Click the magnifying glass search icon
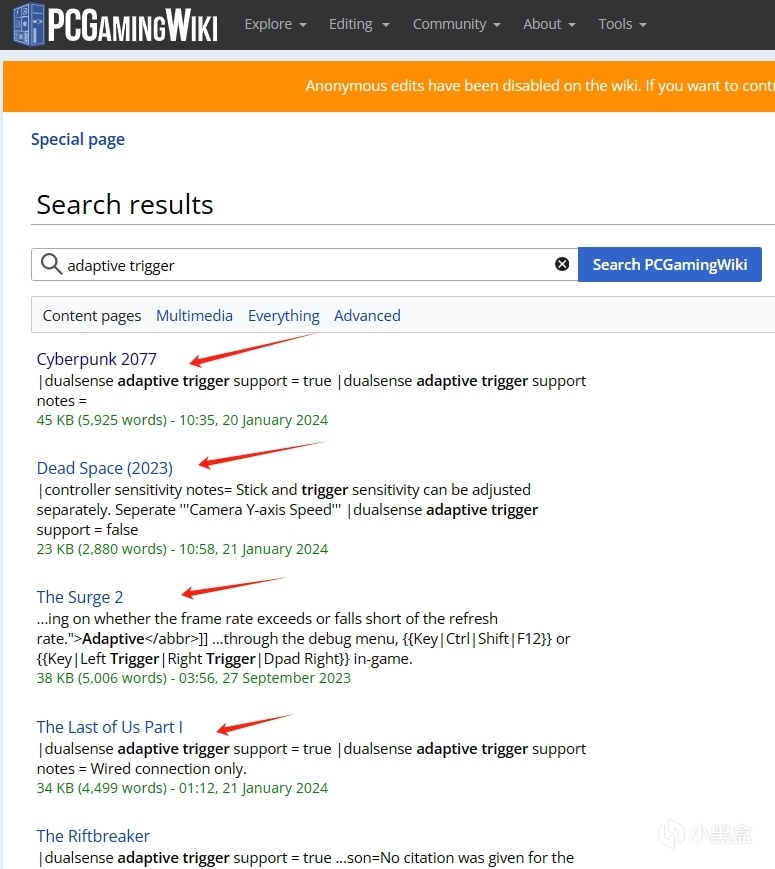The height and width of the screenshot is (869, 775). (51, 265)
